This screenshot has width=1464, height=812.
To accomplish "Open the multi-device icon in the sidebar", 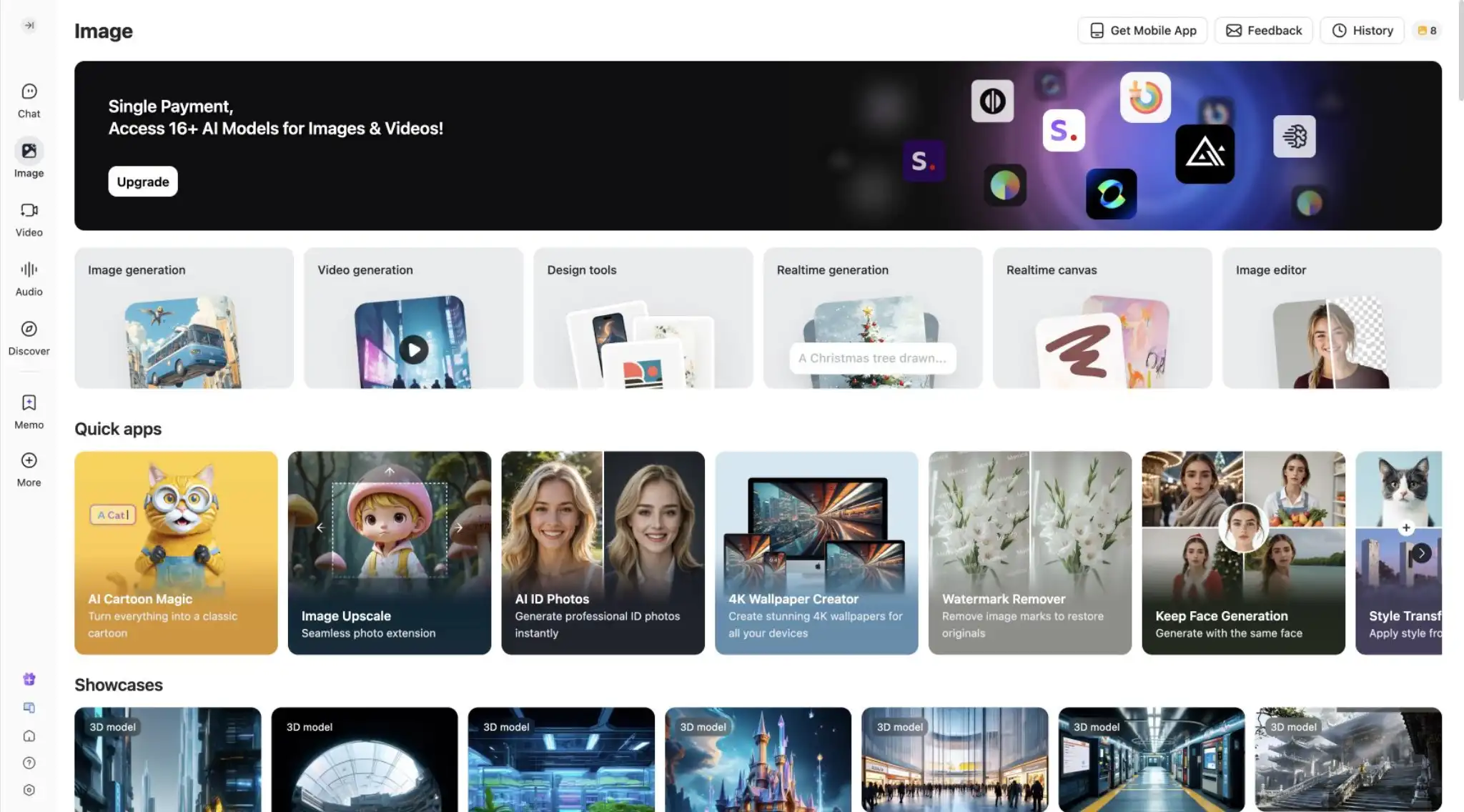I will (x=29, y=708).
